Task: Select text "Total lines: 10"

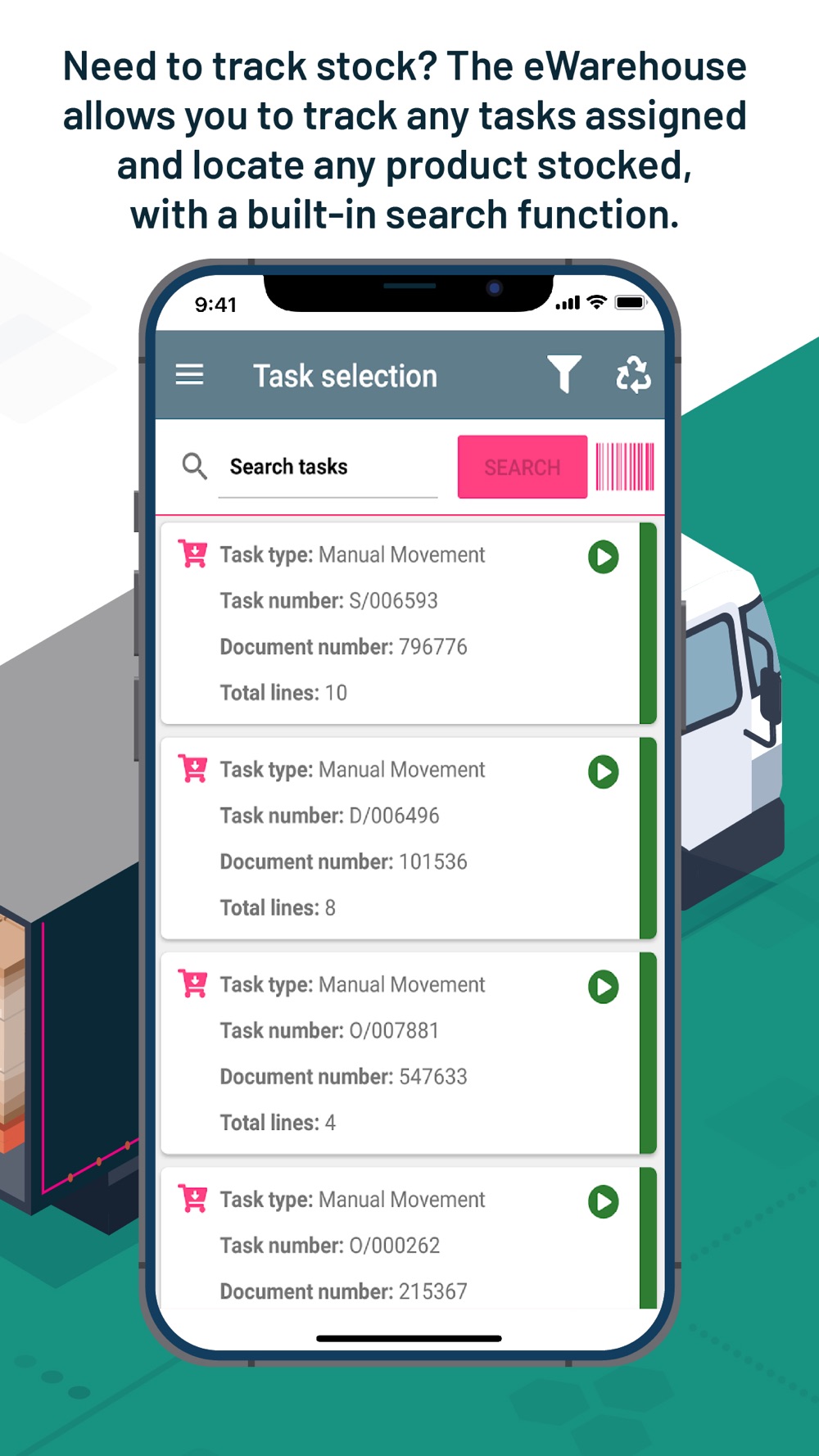Action: [283, 693]
